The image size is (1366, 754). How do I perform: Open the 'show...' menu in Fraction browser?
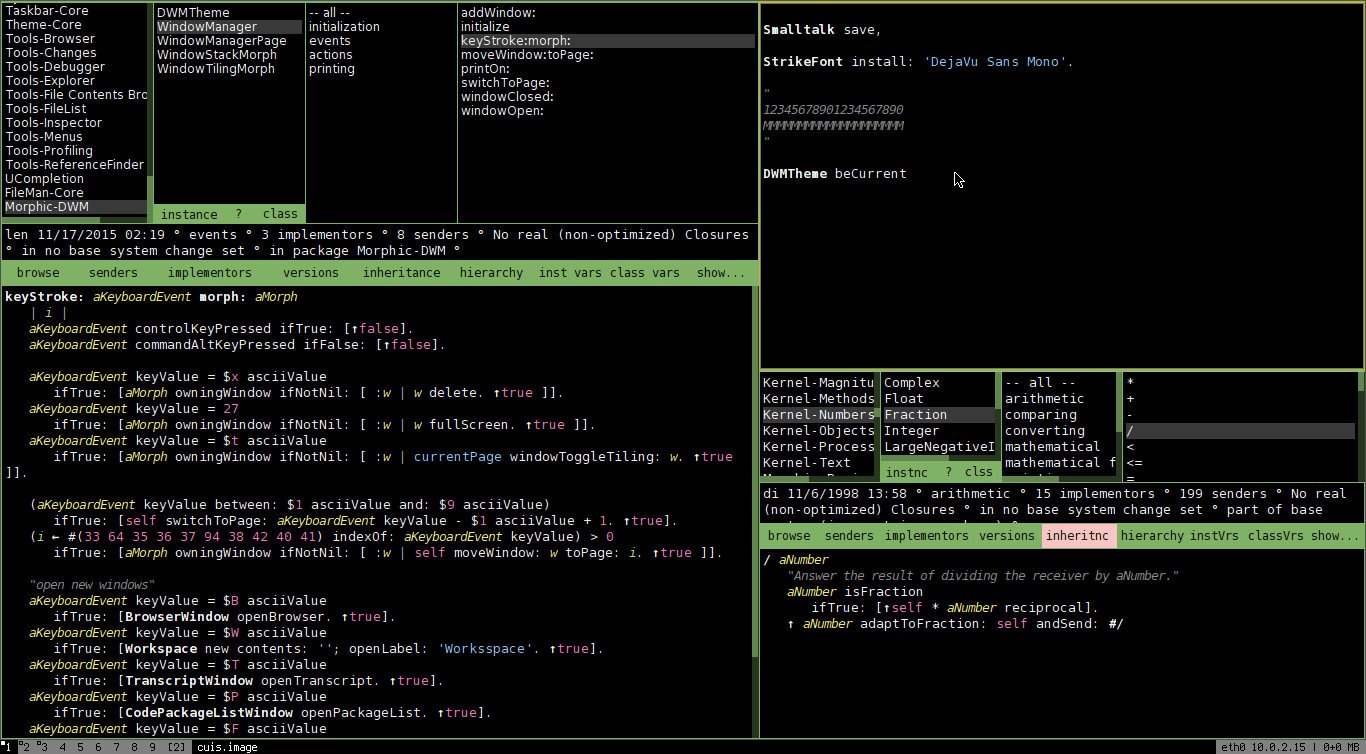pos(1335,536)
